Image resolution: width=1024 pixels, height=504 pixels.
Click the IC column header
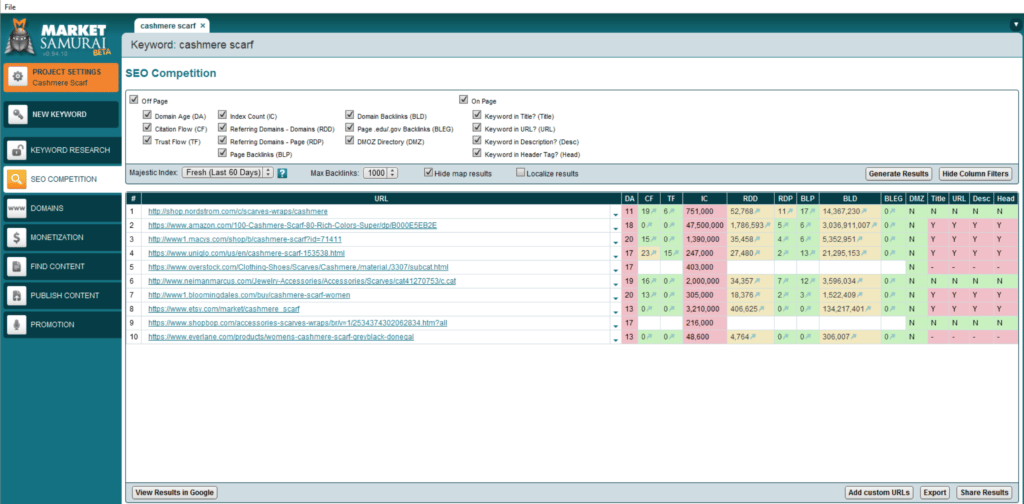click(x=704, y=198)
